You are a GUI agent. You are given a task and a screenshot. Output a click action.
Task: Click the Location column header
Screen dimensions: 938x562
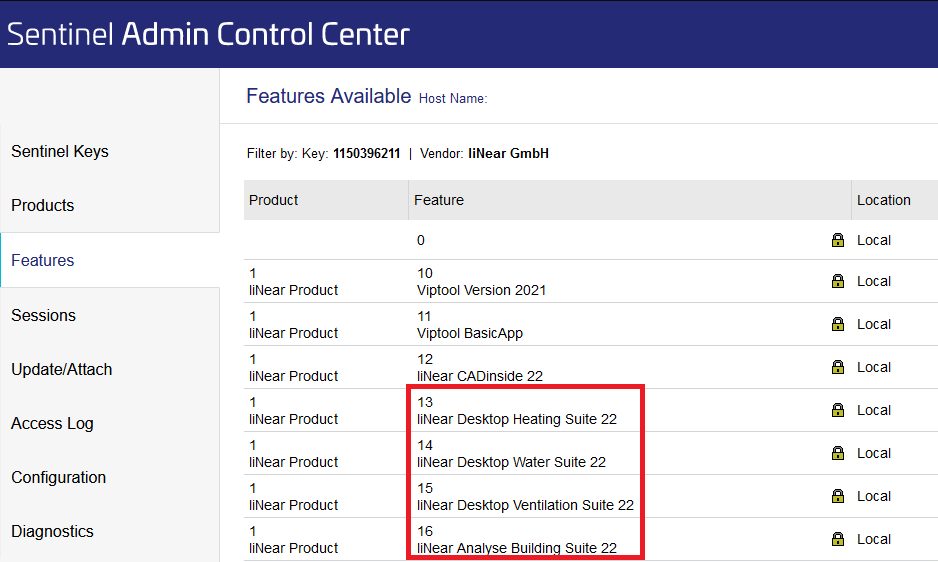click(x=884, y=200)
